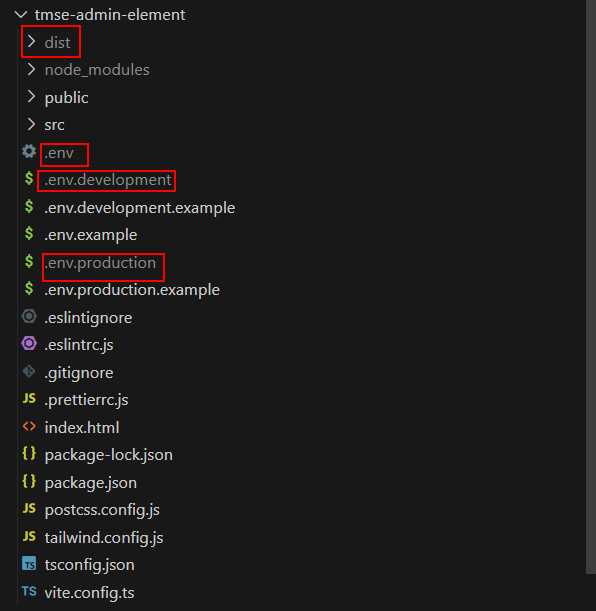Screen dimensions: 596x611
Task: Click the blue TS icon beside tsconfig.json
Action: 29,564
